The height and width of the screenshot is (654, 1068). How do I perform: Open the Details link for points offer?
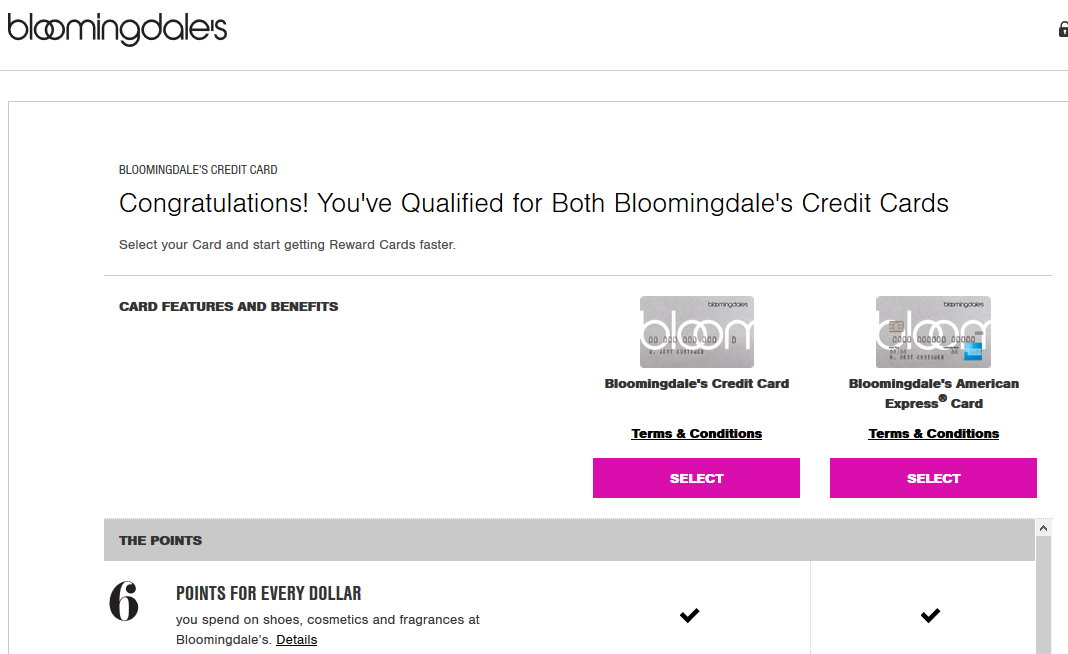[x=296, y=640]
